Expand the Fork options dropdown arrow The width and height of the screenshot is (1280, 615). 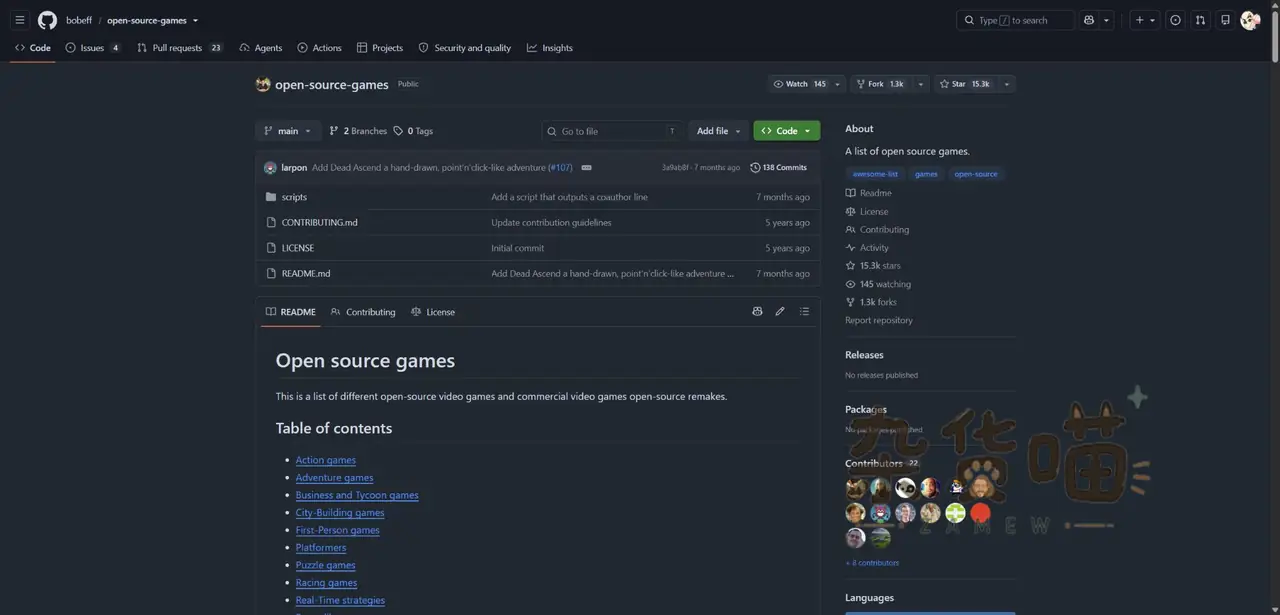pyautogui.click(x=921, y=84)
